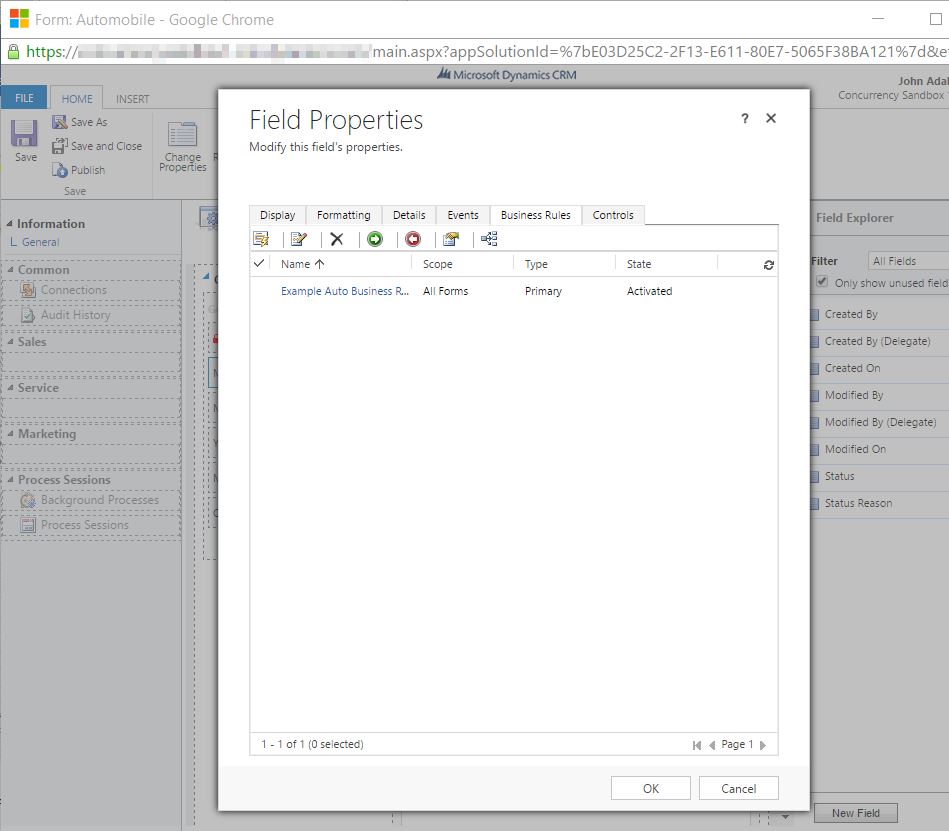The width and height of the screenshot is (949, 831).
Task: Sort the list by the Name column
Action: [302, 264]
